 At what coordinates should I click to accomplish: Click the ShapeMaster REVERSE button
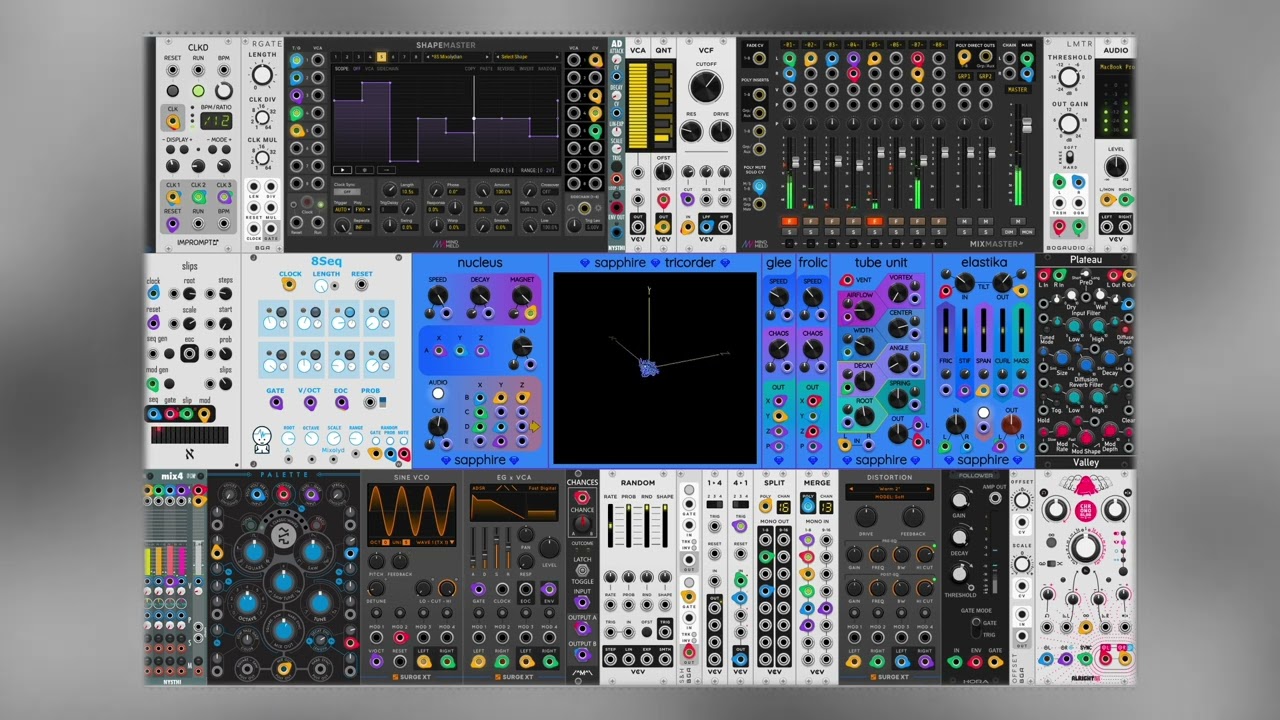(x=506, y=69)
